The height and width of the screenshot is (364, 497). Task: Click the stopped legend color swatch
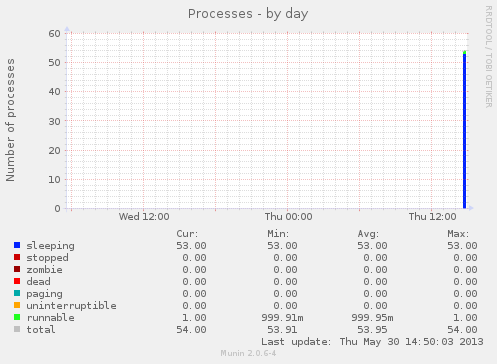pyautogui.click(x=17, y=257)
